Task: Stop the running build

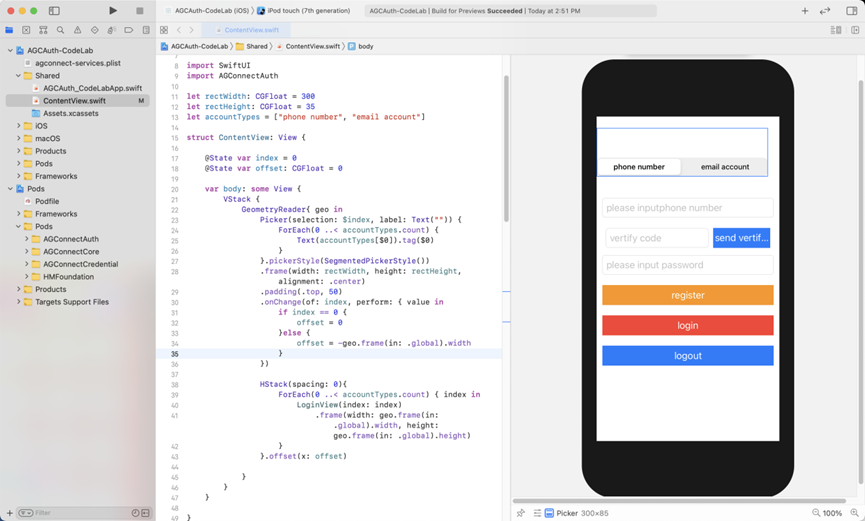Action: click(x=140, y=10)
